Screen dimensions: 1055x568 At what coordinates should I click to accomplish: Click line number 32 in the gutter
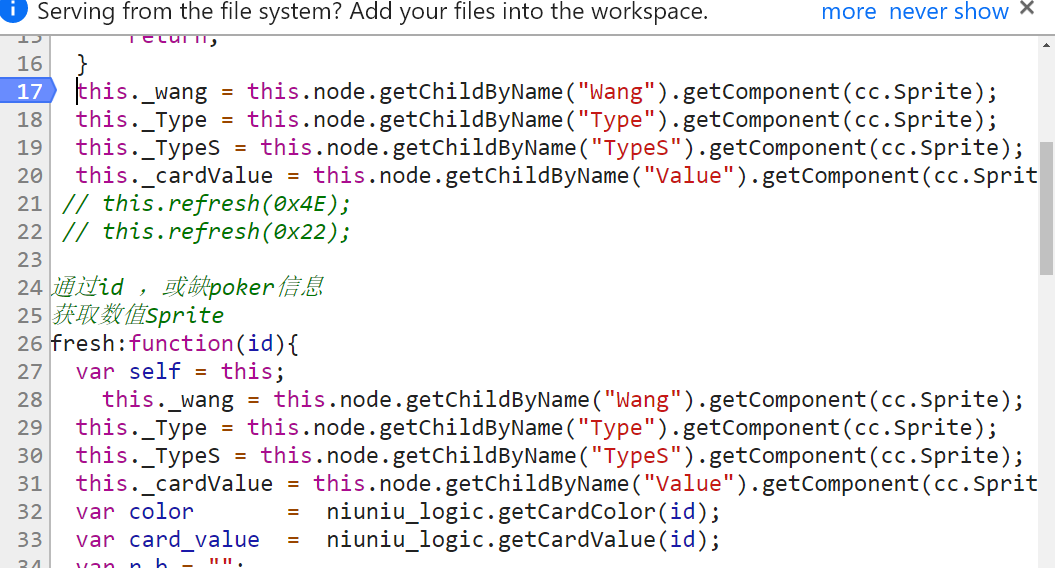(x=30, y=511)
